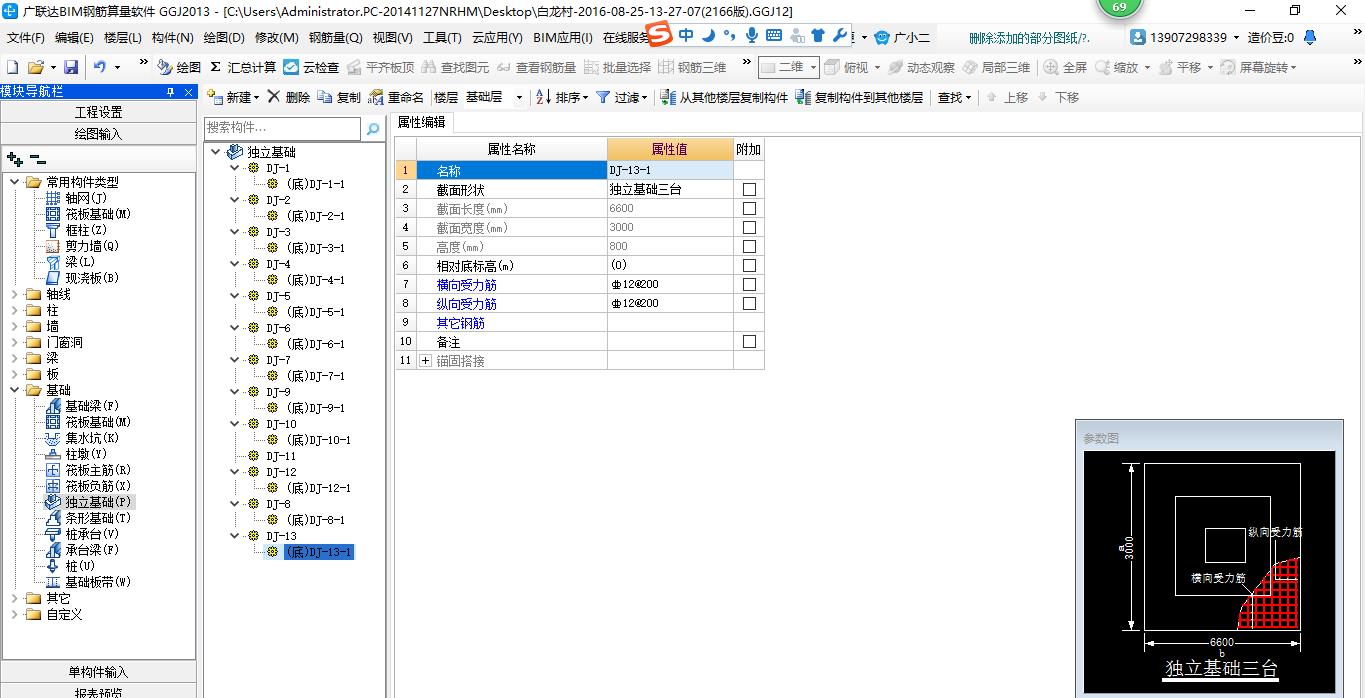Select 筏板主筋(R) in navigation tree
The height and width of the screenshot is (698, 1365).
coord(98,470)
